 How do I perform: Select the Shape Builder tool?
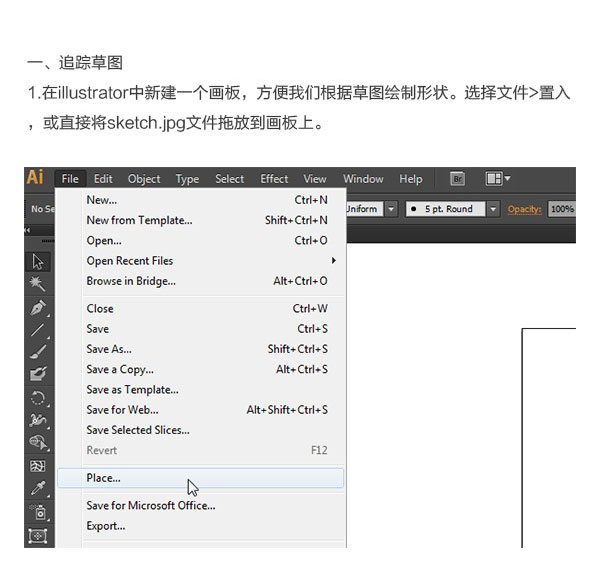click(x=38, y=443)
